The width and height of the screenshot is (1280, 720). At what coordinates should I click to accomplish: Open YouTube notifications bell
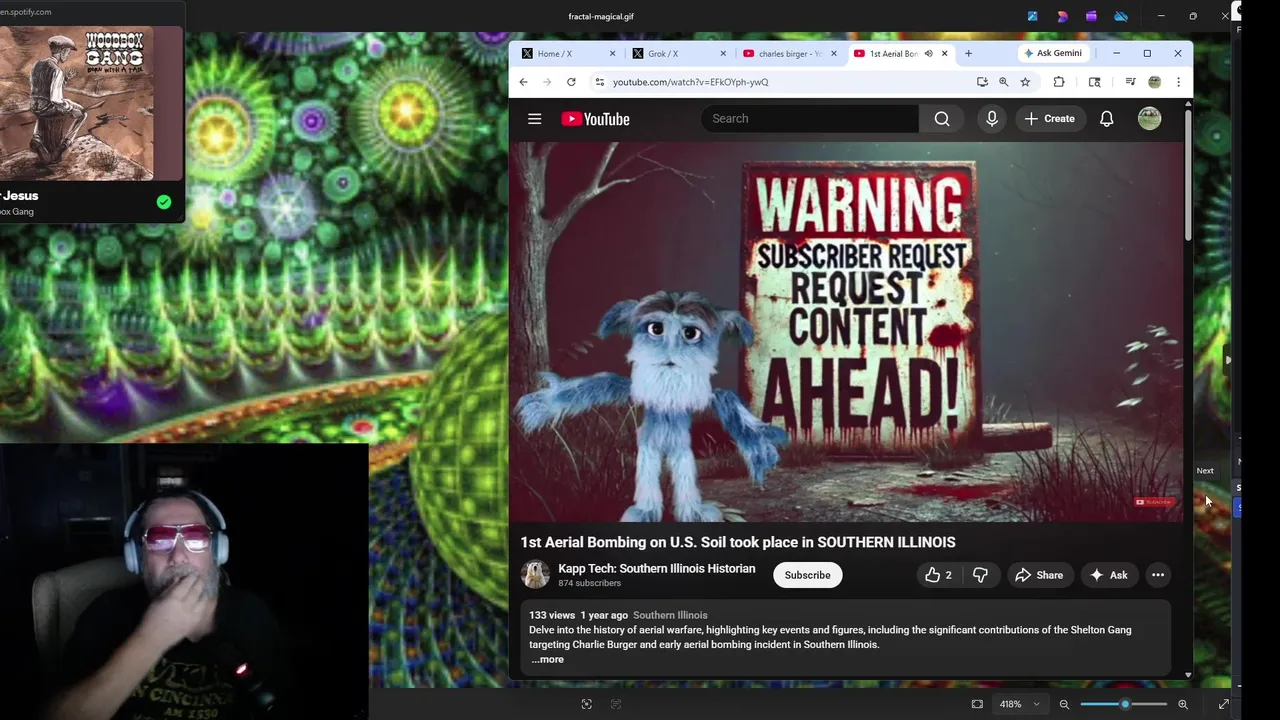pos(1107,119)
